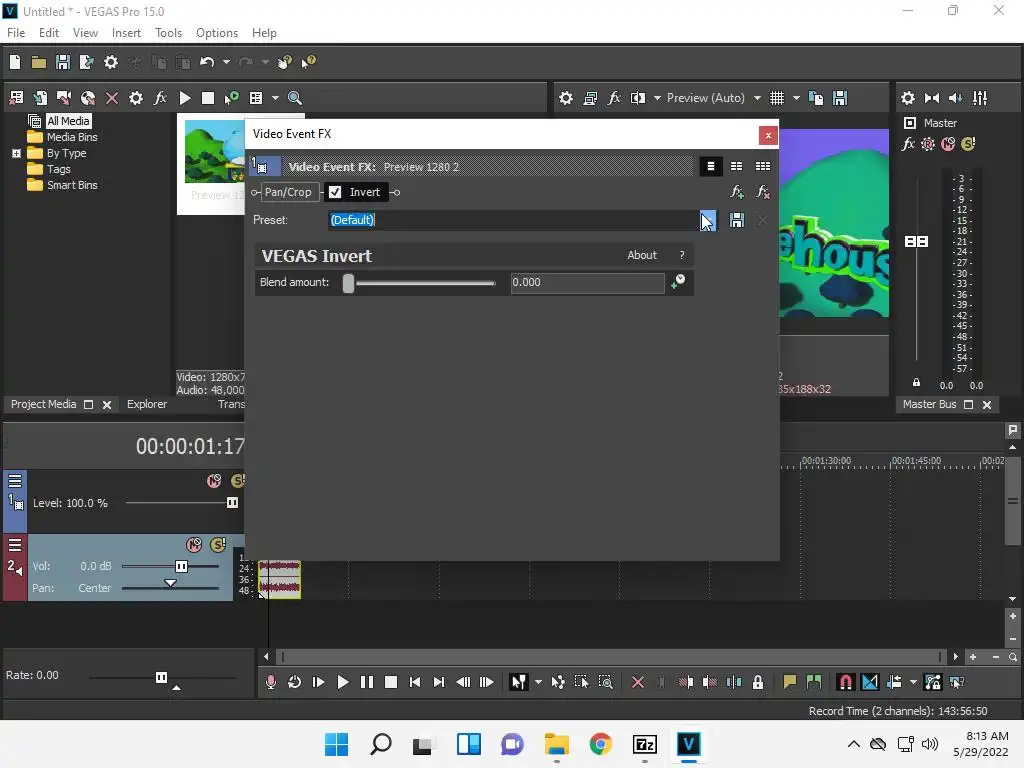The height and width of the screenshot is (768, 1024).
Task: Open the File menu
Action: pos(16,33)
